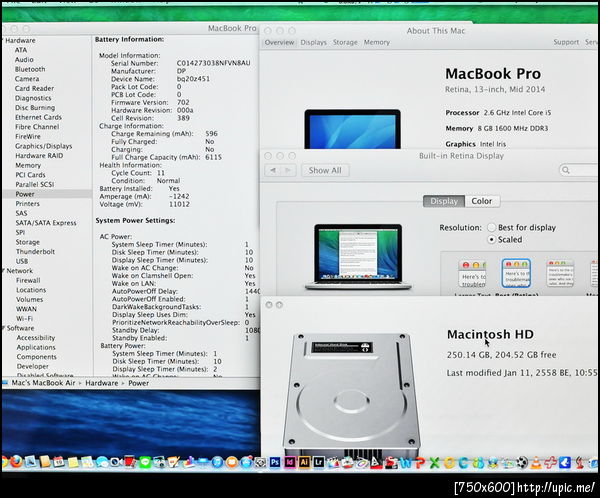Screen dimensions: 600x498
Task: Switch to the Color tab
Action: (x=482, y=201)
